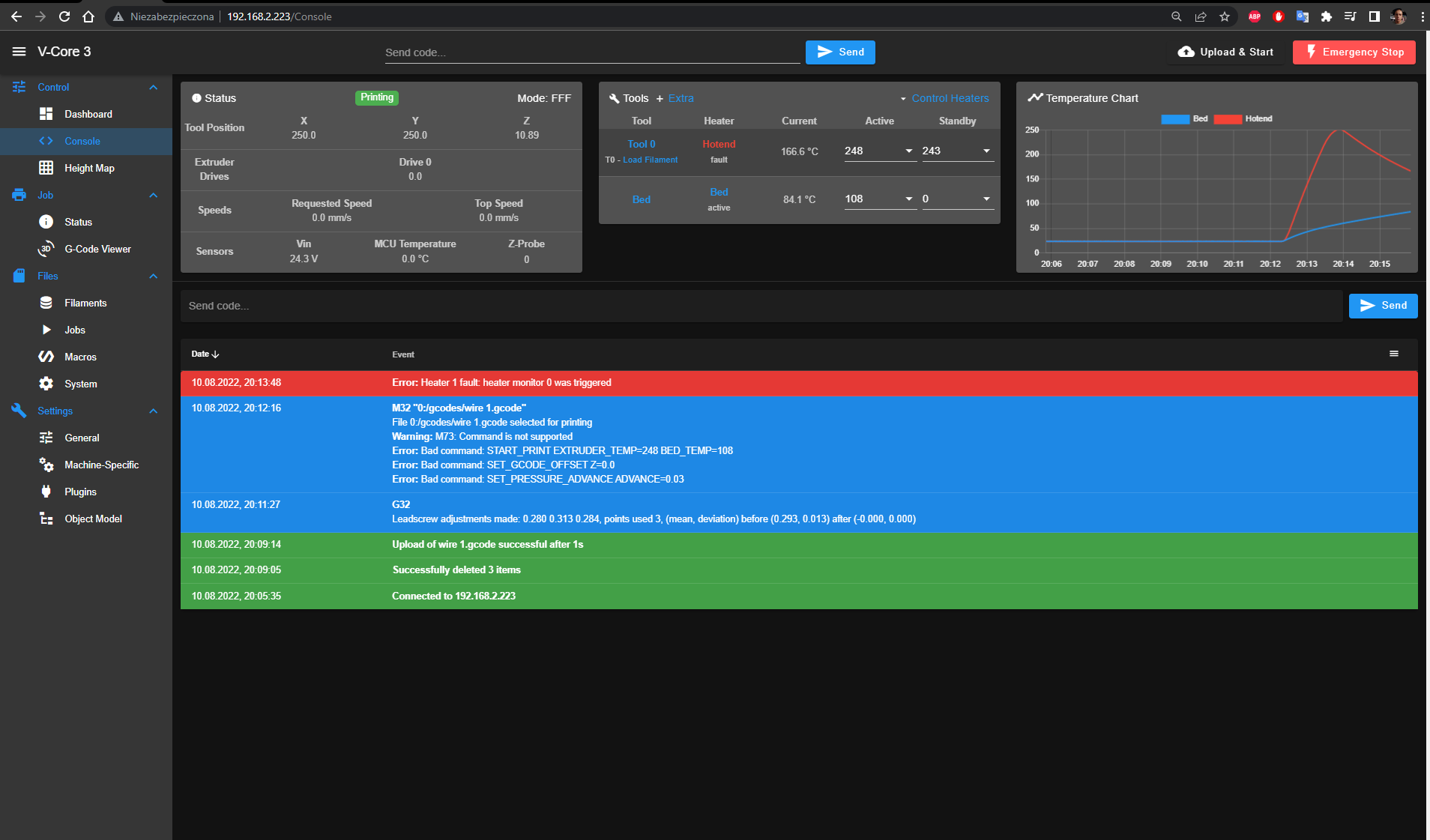Open Tool 0 standby temperature dropdown 243
Image resolution: width=1430 pixels, height=840 pixels.
pos(958,151)
